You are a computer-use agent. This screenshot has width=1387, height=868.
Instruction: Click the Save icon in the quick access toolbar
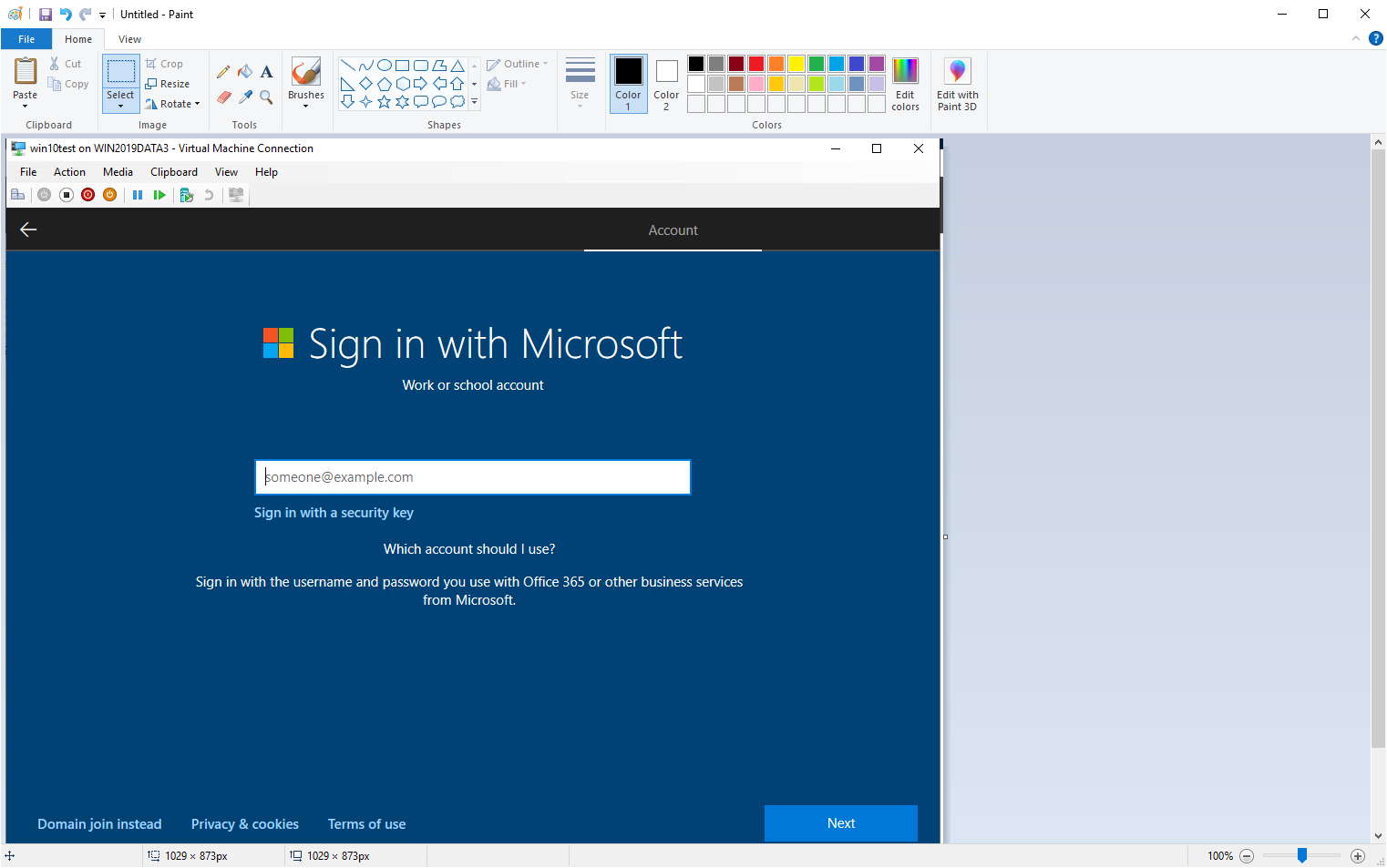point(46,15)
